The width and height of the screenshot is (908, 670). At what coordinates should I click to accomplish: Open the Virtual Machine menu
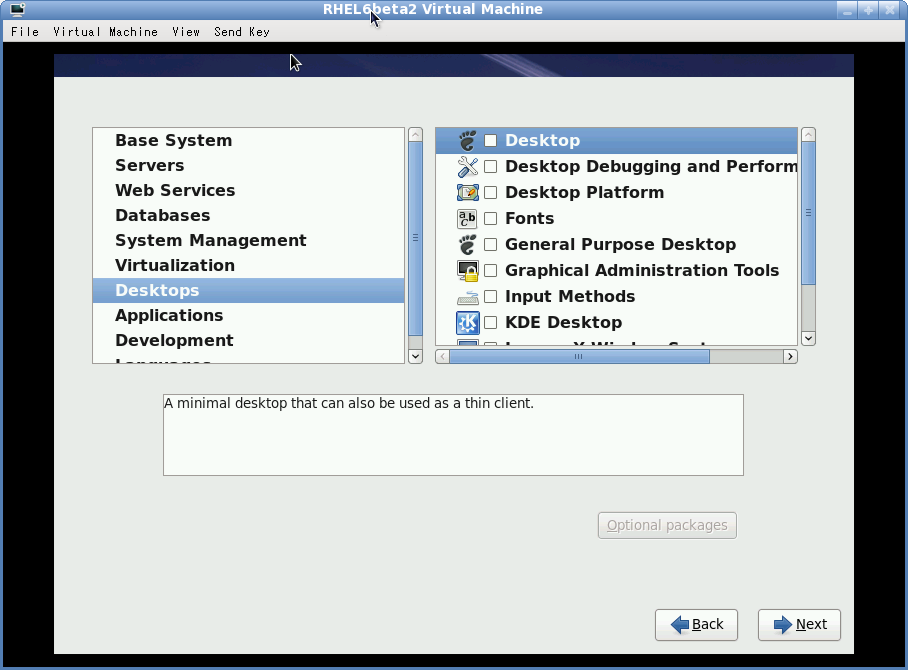(105, 32)
